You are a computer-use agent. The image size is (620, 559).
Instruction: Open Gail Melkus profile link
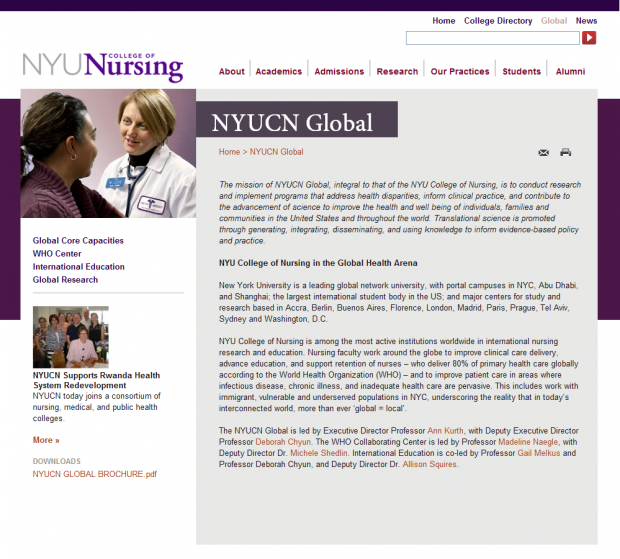(539, 453)
